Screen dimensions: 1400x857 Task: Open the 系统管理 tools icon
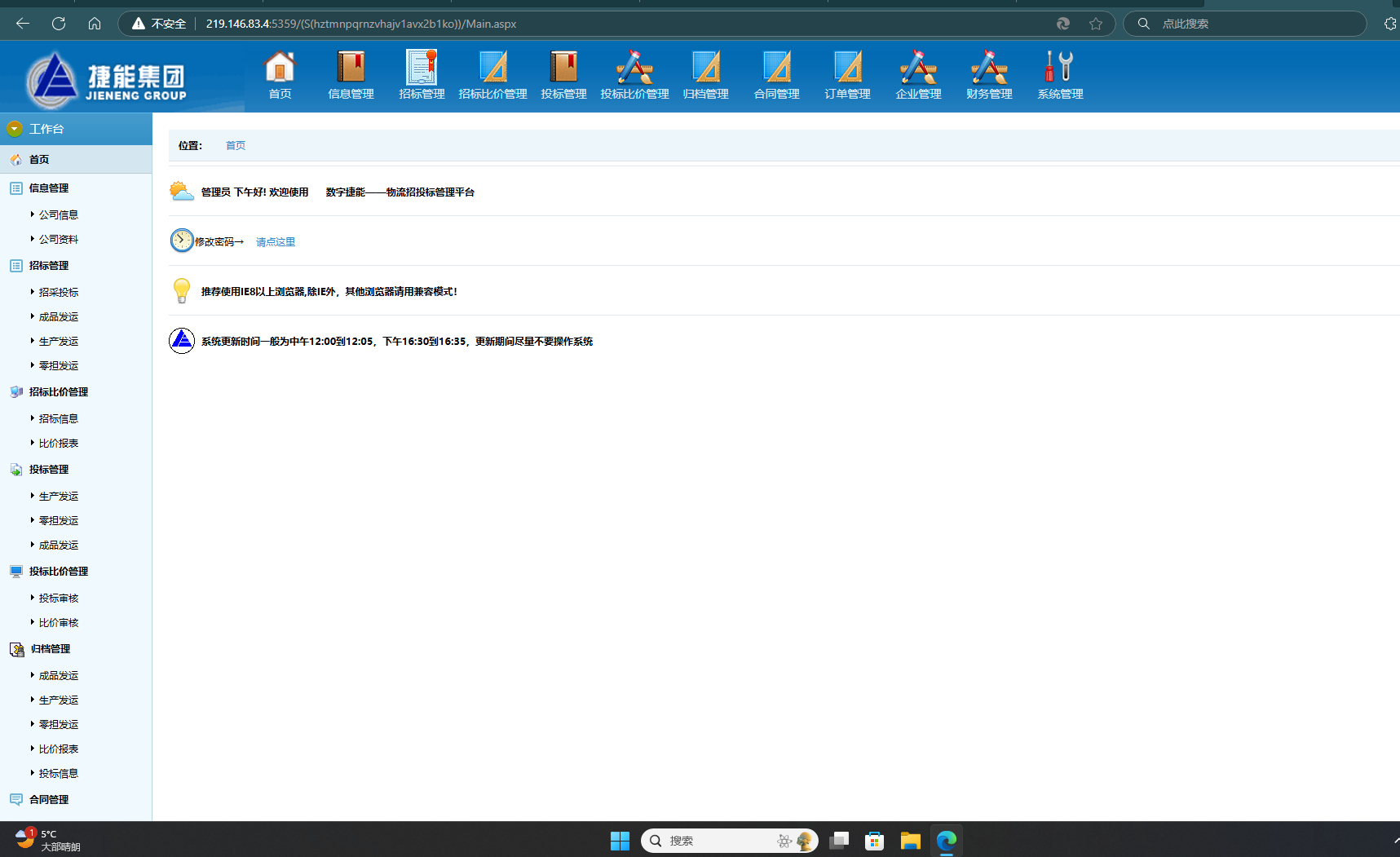1060,67
